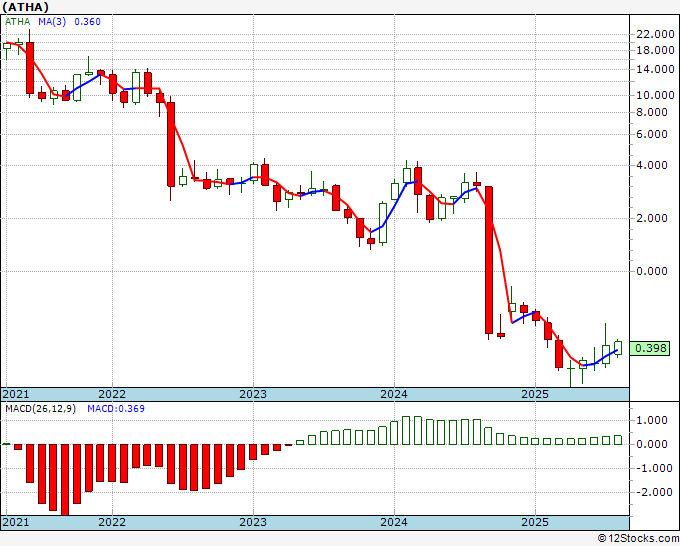The width and height of the screenshot is (680, 546).
Task: Click the 22.000 price axis label
Action: click(655, 35)
